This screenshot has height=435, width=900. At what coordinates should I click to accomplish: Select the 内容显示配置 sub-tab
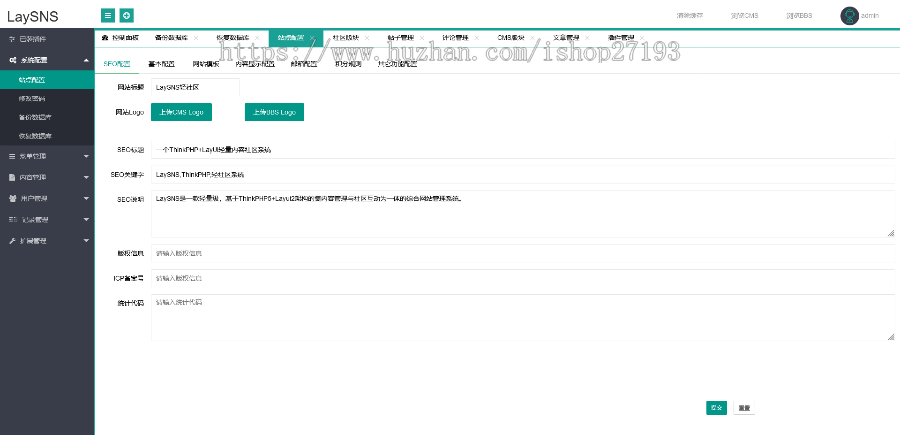click(x=255, y=64)
